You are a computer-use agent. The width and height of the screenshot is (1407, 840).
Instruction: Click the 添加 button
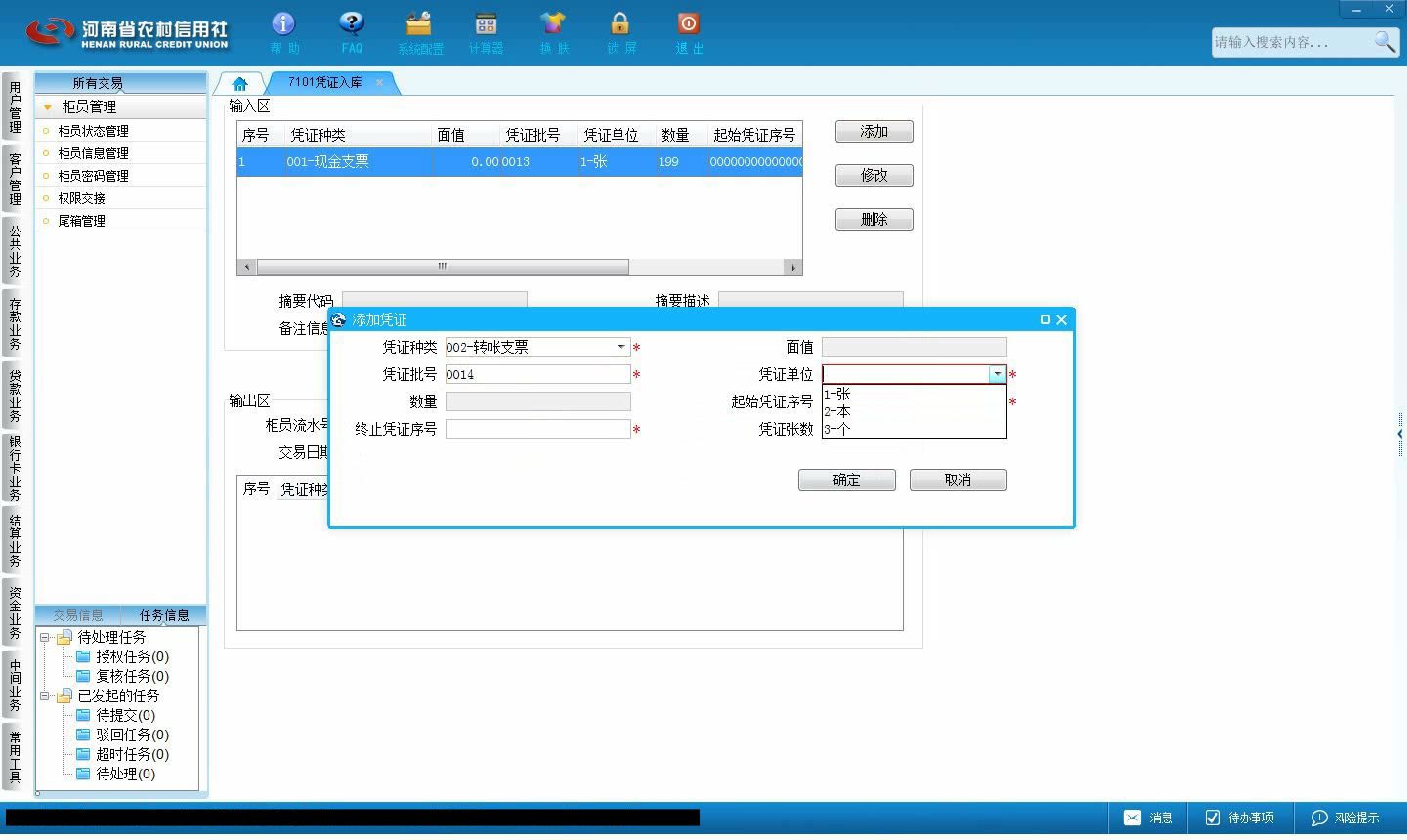(874, 132)
